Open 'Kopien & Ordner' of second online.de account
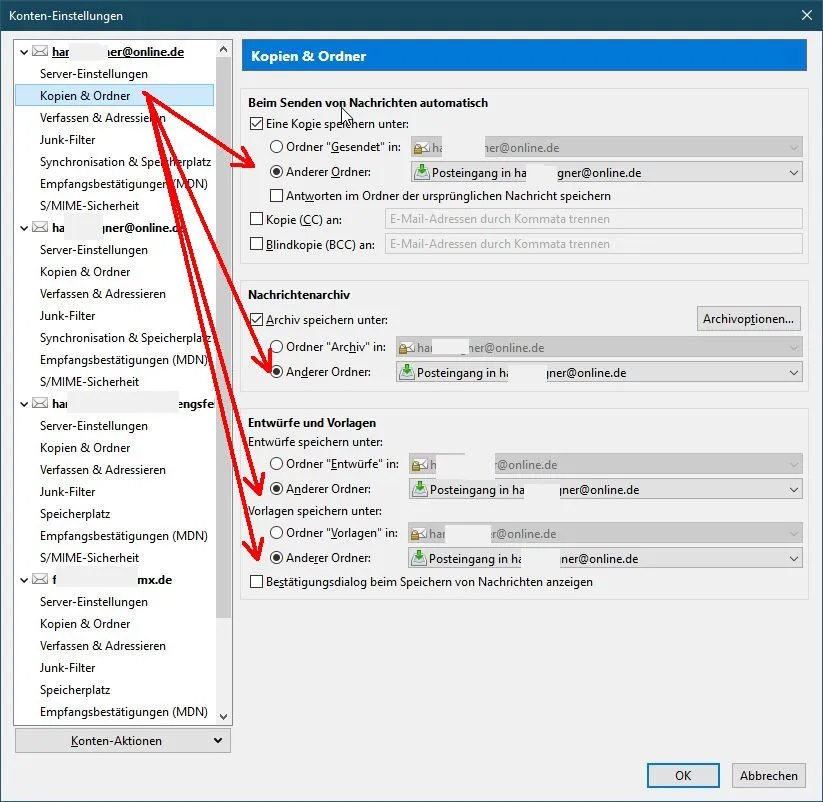This screenshot has height=802, width=823. click(85, 272)
